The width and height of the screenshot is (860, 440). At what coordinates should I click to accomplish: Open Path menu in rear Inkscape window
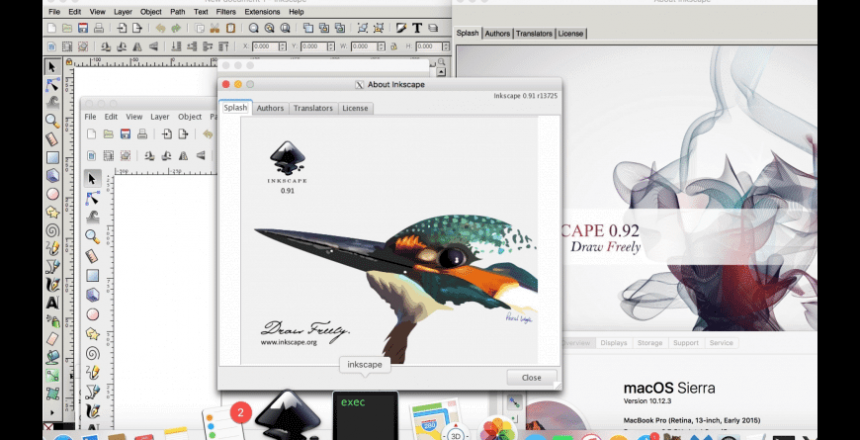(x=178, y=12)
